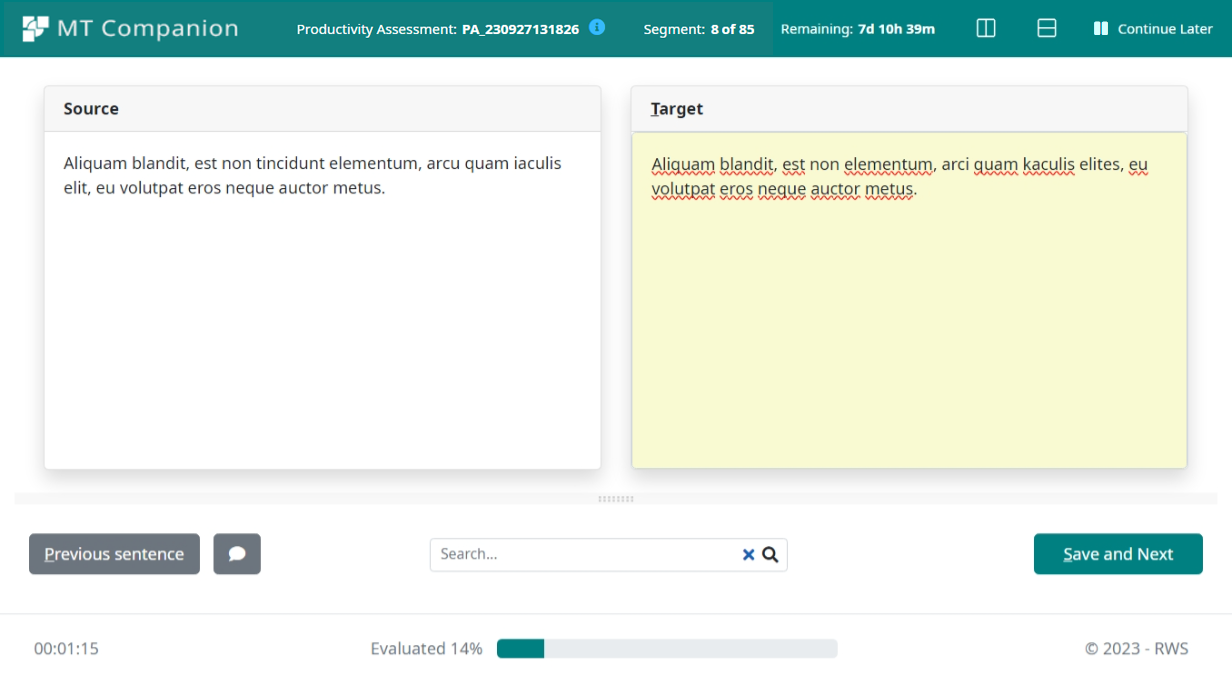
Task: Click the Evaluated progress bar
Action: pos(667,649)
